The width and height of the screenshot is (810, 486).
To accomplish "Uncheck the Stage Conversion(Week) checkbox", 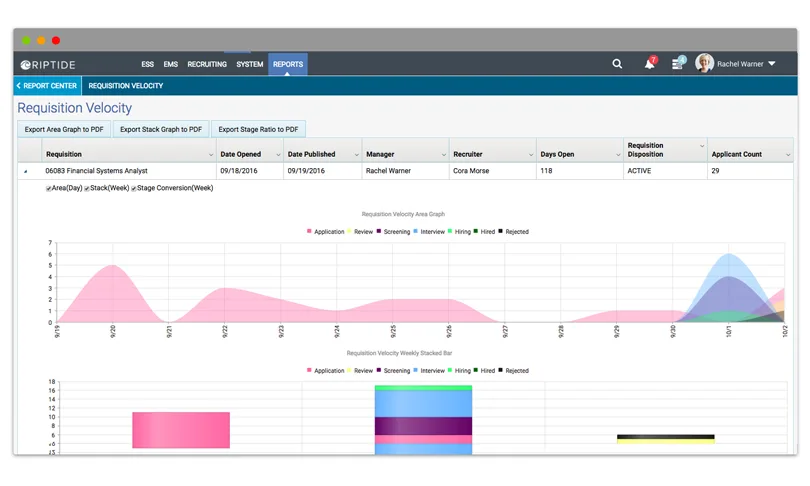I will tap(134, 189).
